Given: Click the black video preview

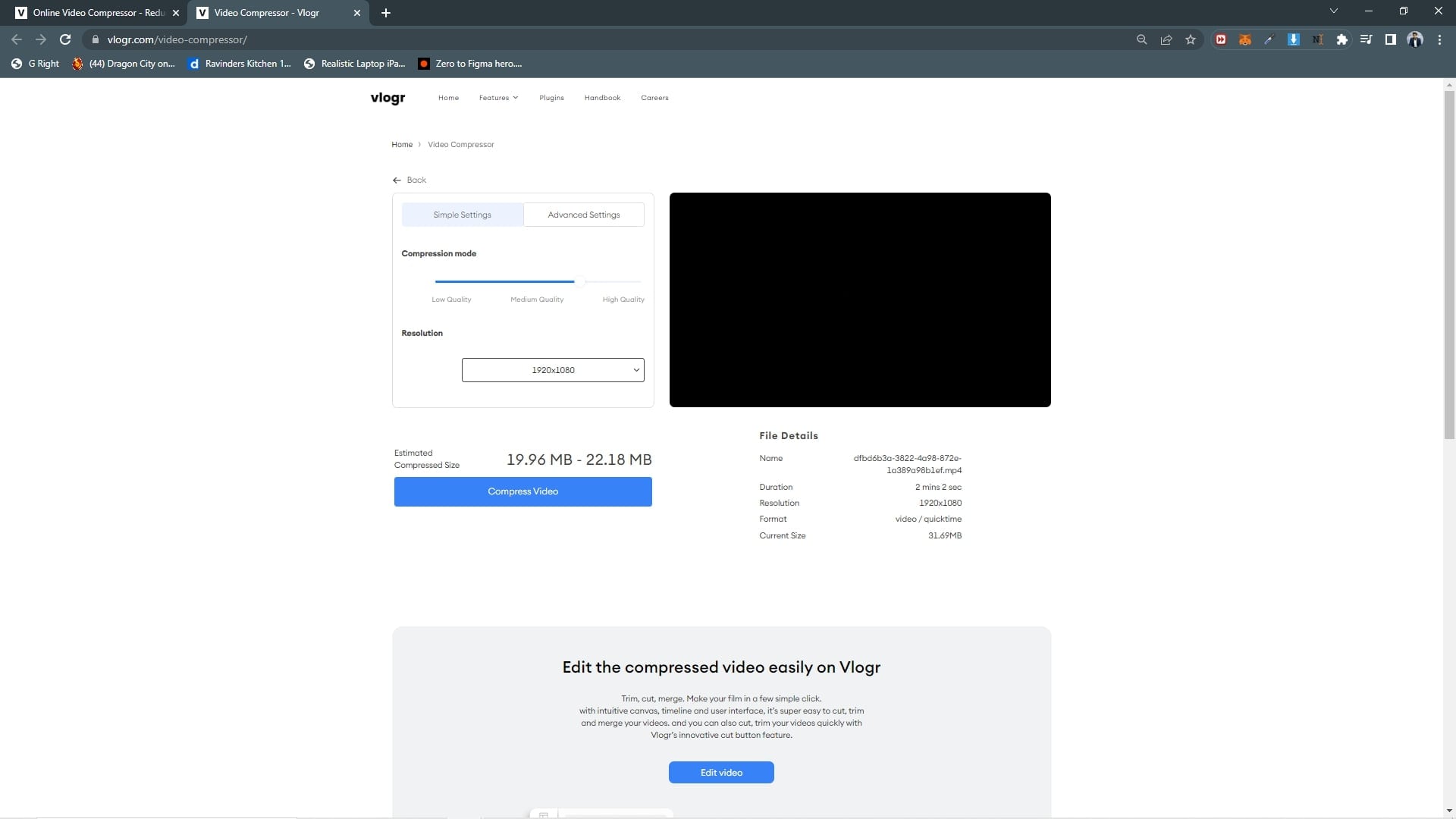Looking at the screenshot, I should point(860,300).
